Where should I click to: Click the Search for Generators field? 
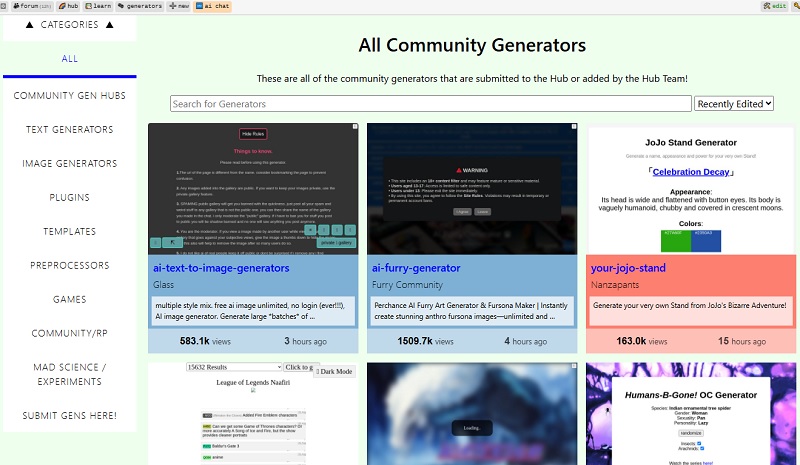(430, 103)
